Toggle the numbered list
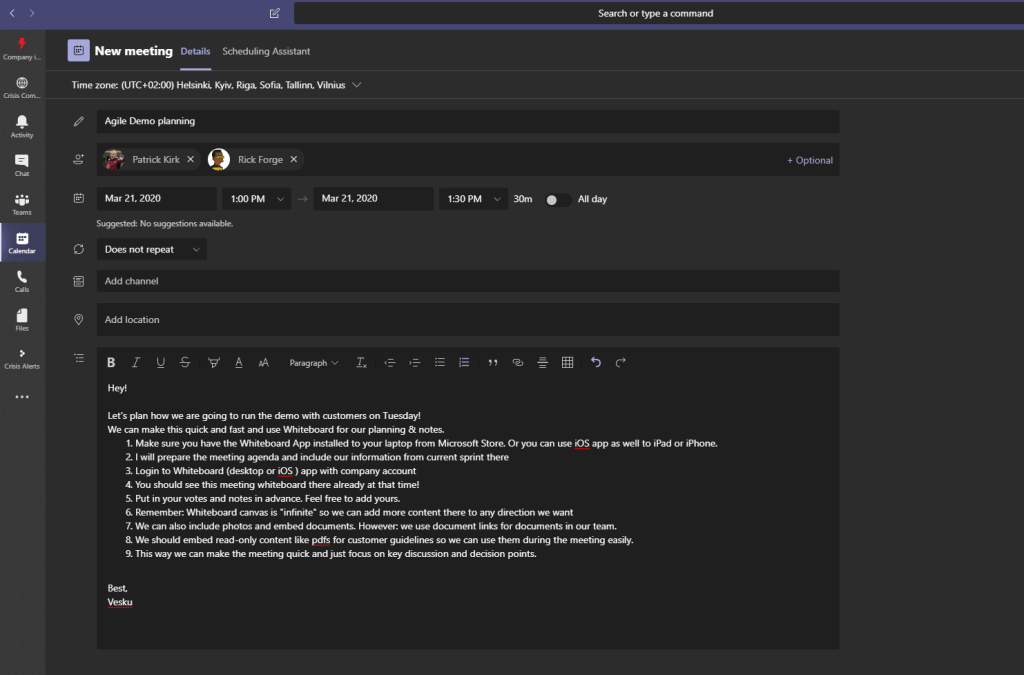1024x675 pixels. 464,362
